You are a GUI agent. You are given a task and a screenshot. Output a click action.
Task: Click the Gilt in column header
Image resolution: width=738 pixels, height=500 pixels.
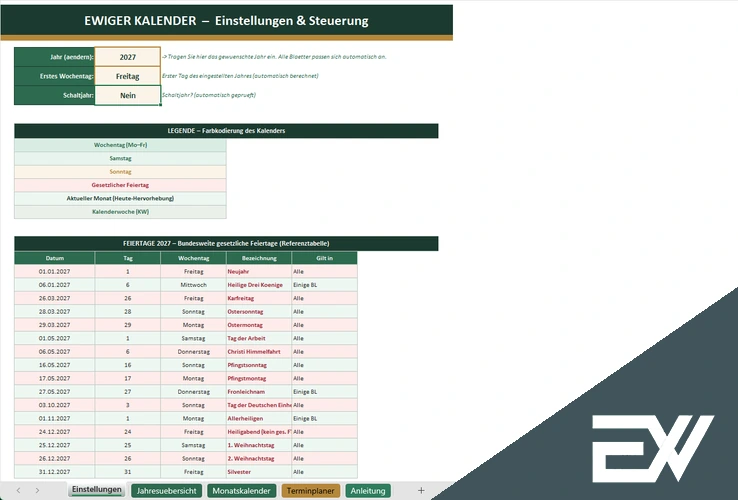point(324,258)
